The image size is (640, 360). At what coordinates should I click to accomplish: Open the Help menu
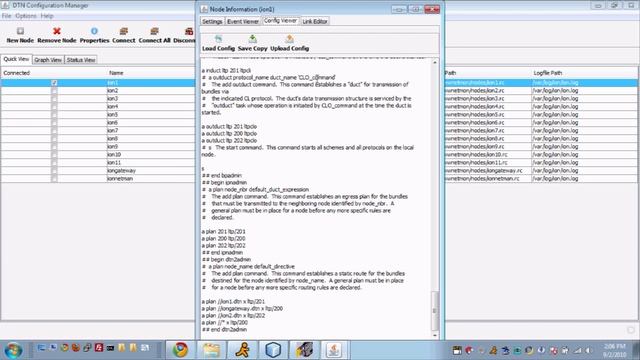(47, 16)
